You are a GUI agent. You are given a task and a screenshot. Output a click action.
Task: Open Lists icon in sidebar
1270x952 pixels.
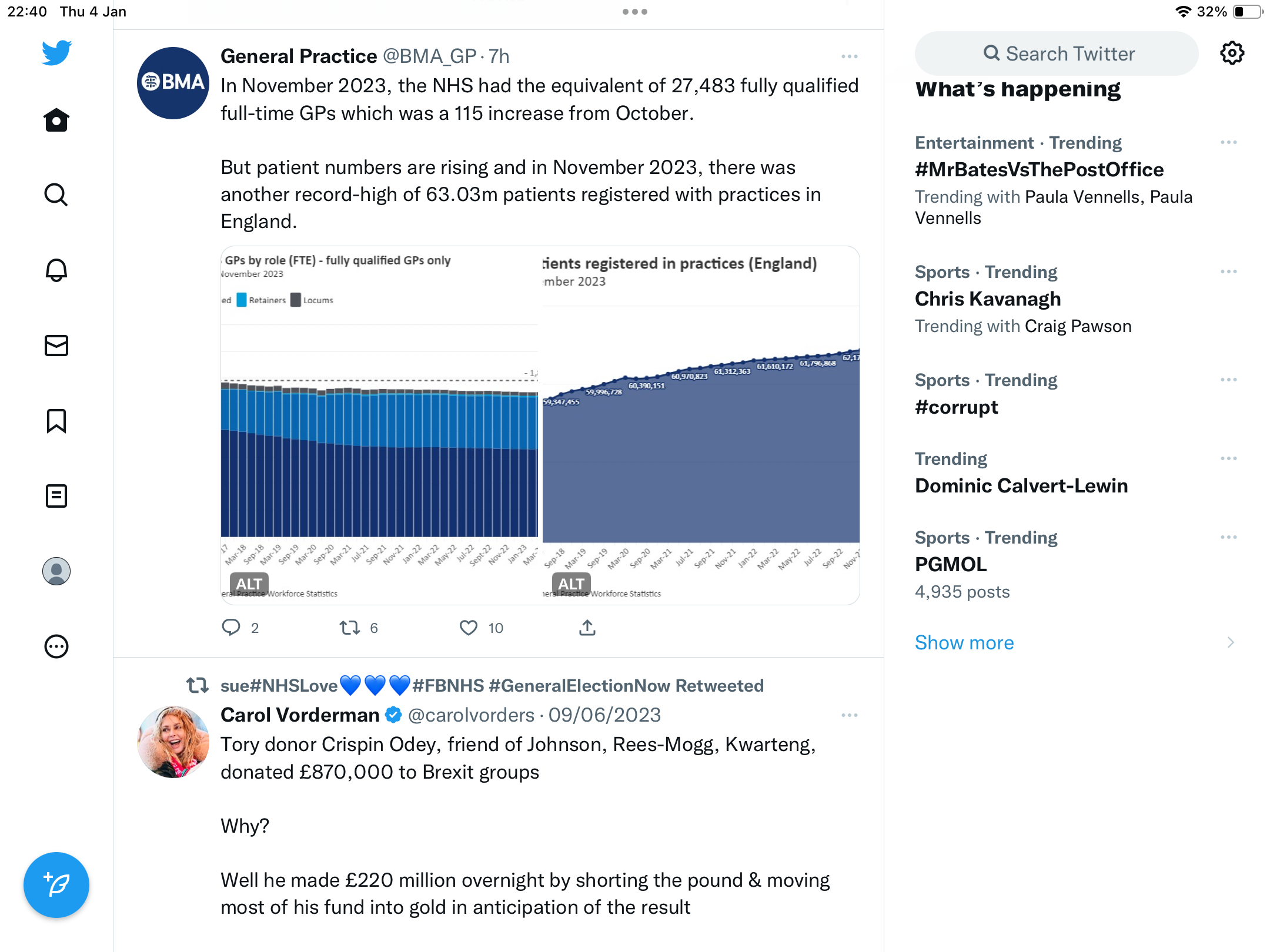[56, 496]
